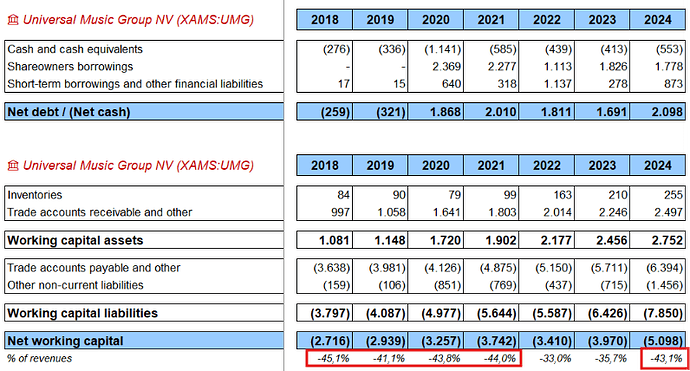
Task: Select the 2018 column header in the net debt table
Action: [x=325, y=20]
